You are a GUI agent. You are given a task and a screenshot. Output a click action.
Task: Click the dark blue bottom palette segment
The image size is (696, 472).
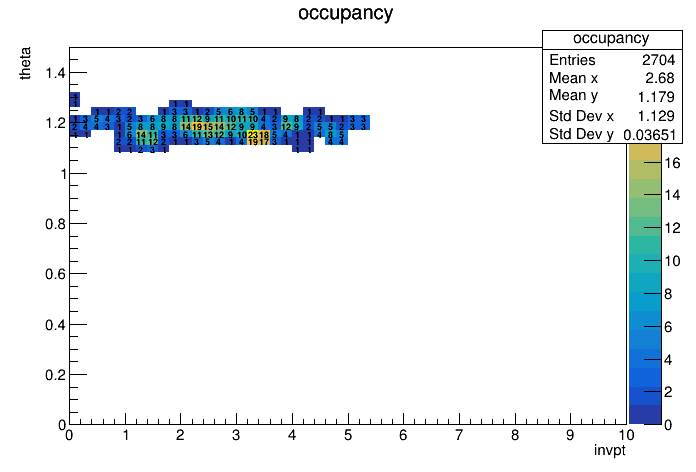coord(645,415)
